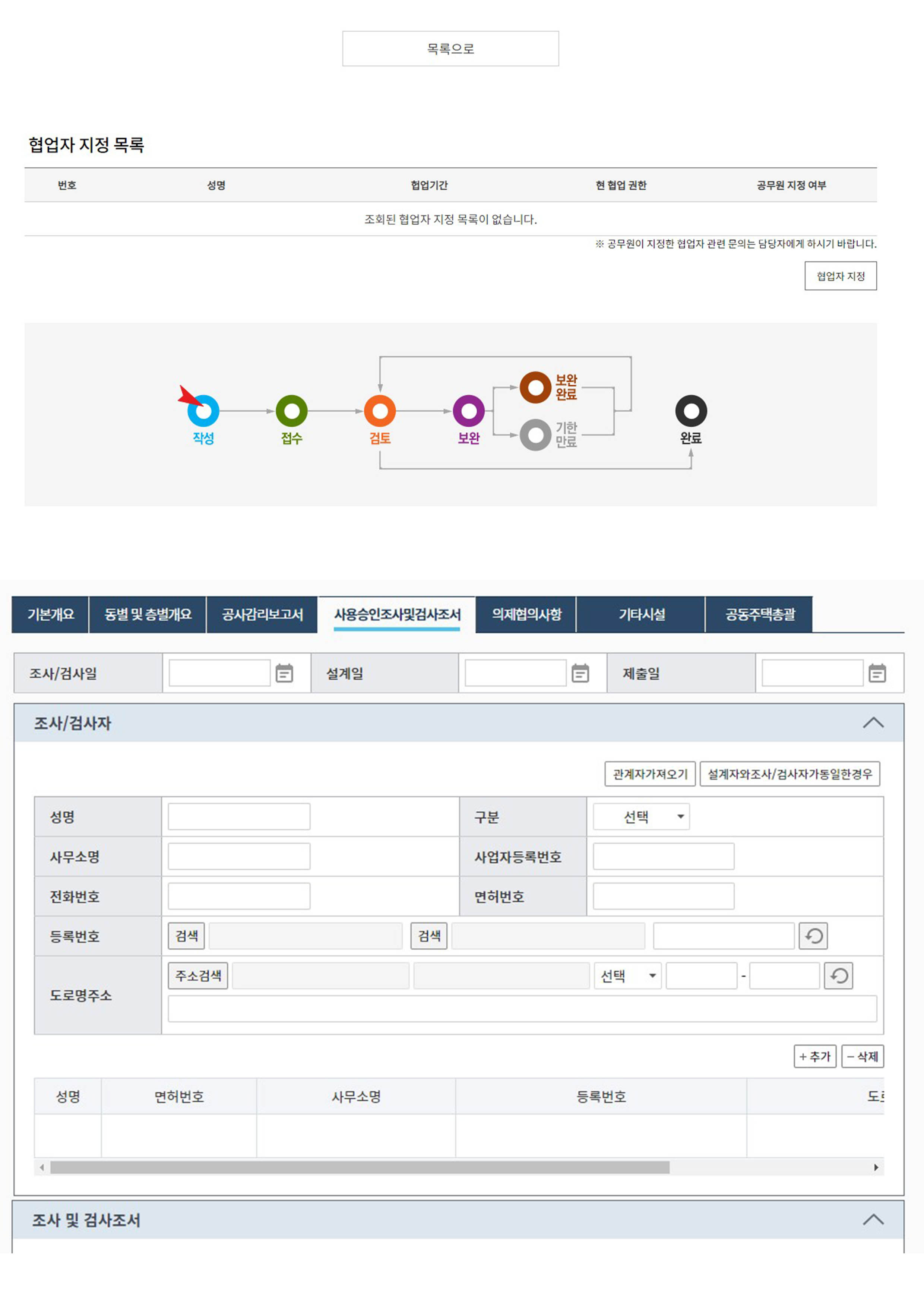Click the 사무소명 input field

(238, 856)
